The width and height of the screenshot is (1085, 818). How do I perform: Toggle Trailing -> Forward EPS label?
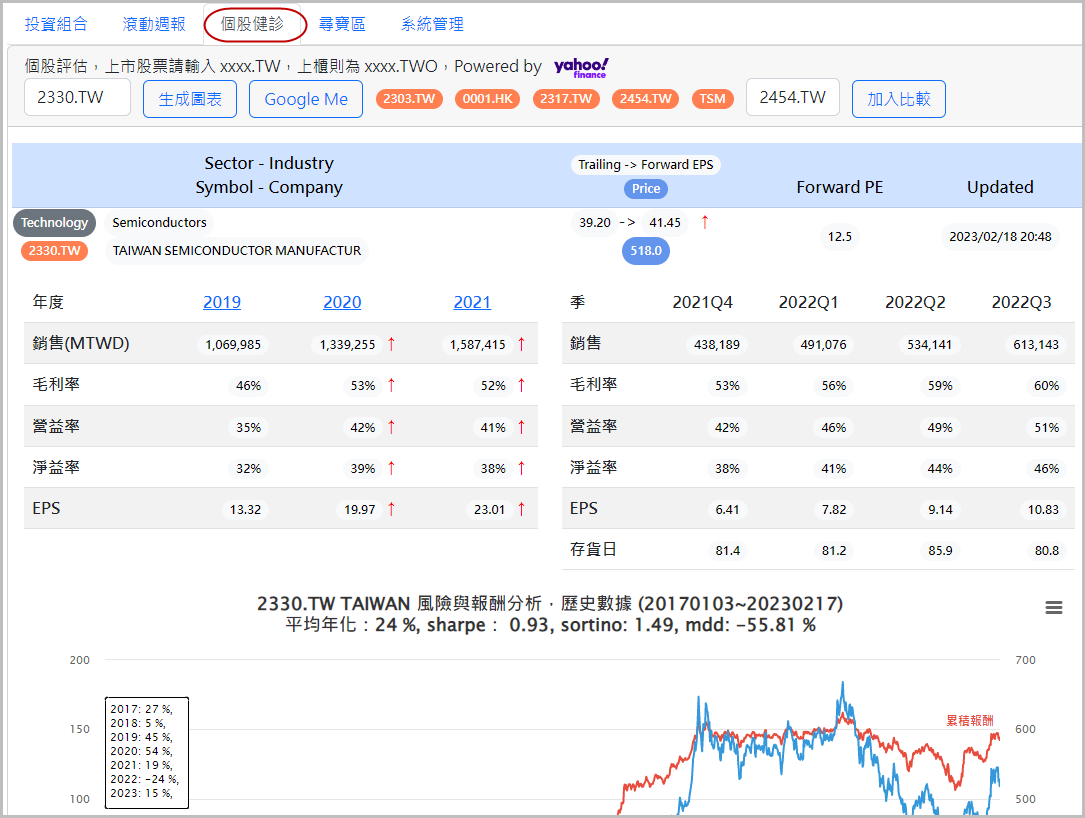pos(646,164)
